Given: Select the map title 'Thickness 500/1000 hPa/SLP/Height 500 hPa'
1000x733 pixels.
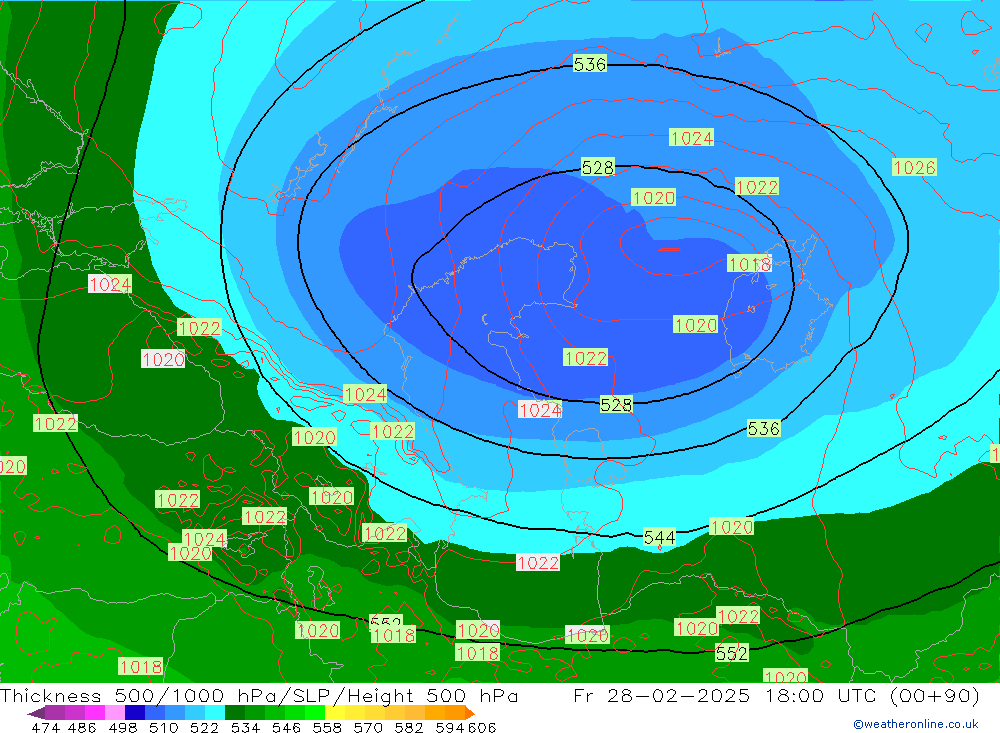Looking at the screenshot, I should pyautogui.click(x=259, y=695).
